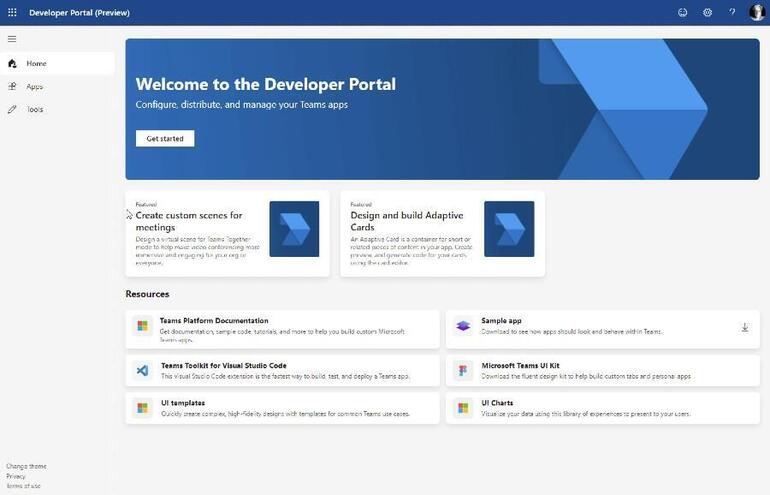The image size is (770, 495).
Task: Open the user profile avatar
Action: [757, 12]
